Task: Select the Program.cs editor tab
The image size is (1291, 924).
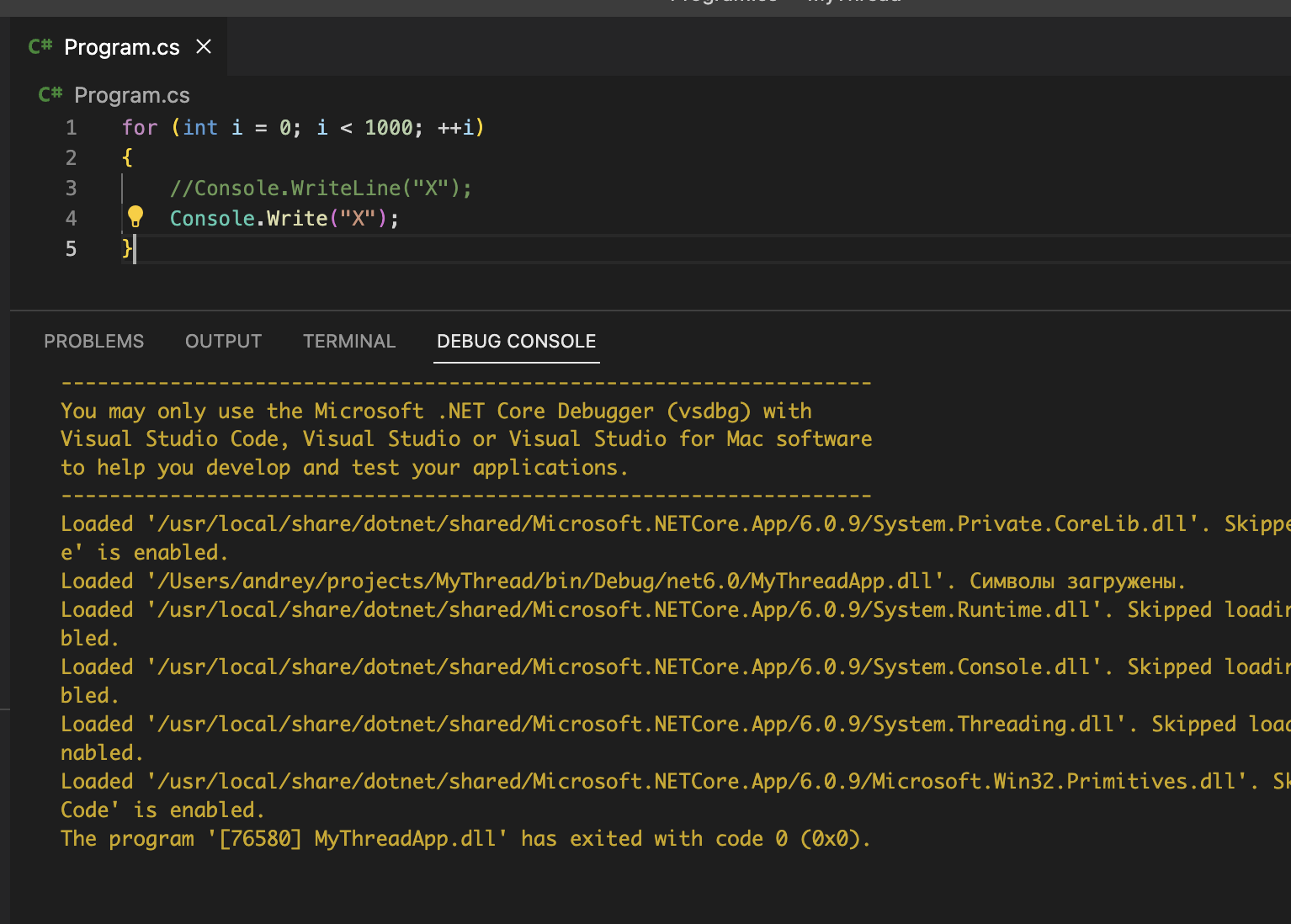Action: point(119,47)
